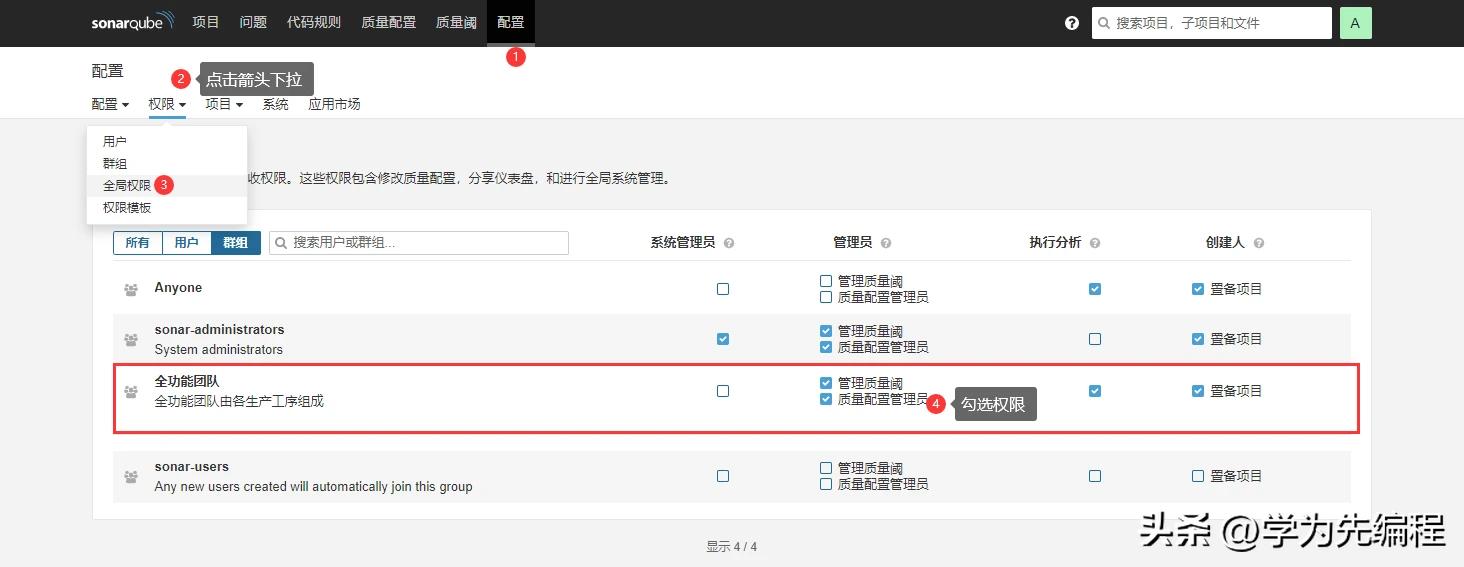The height and width of the screenshot is (567, 1464).
Task: Open 代码规则 in the top navigation
Action: (314, 23)
